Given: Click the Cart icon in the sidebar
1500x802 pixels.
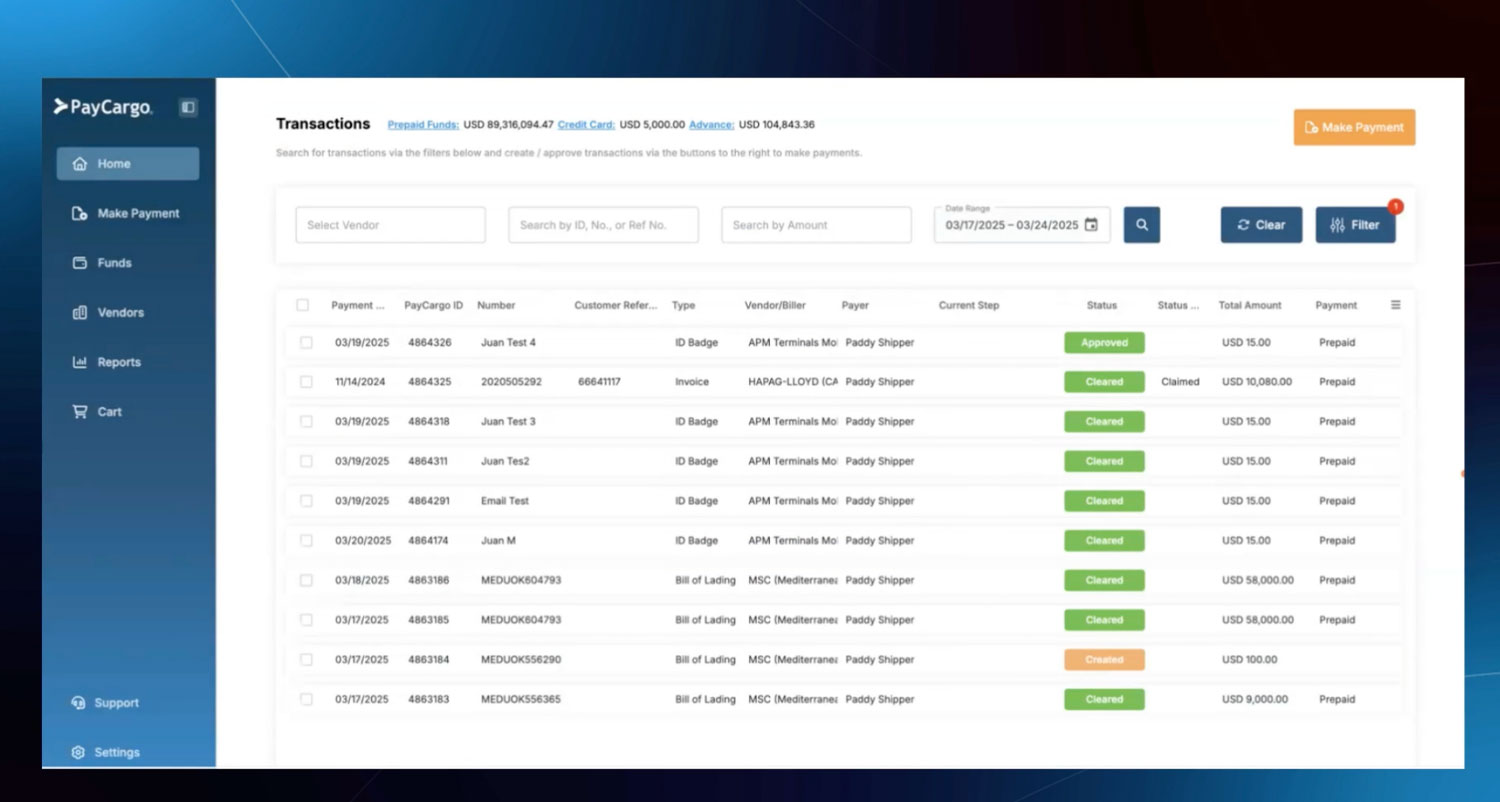Looking at the screenshot, I should tap(80, 412).
